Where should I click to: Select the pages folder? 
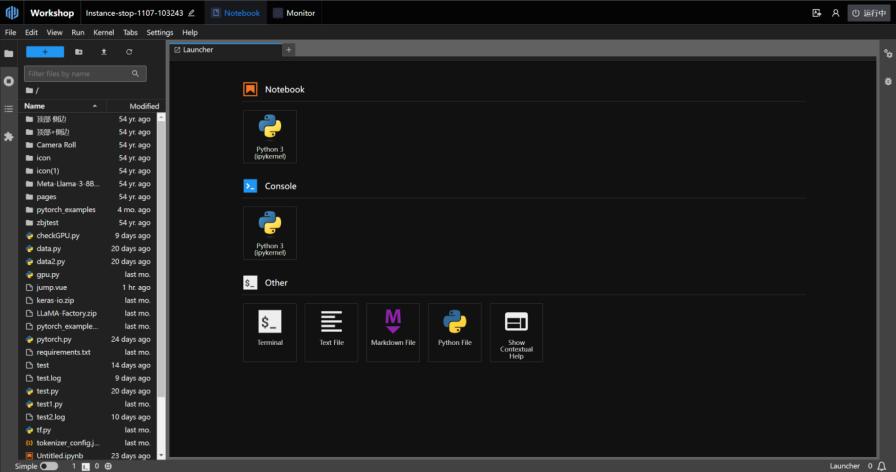88,197
